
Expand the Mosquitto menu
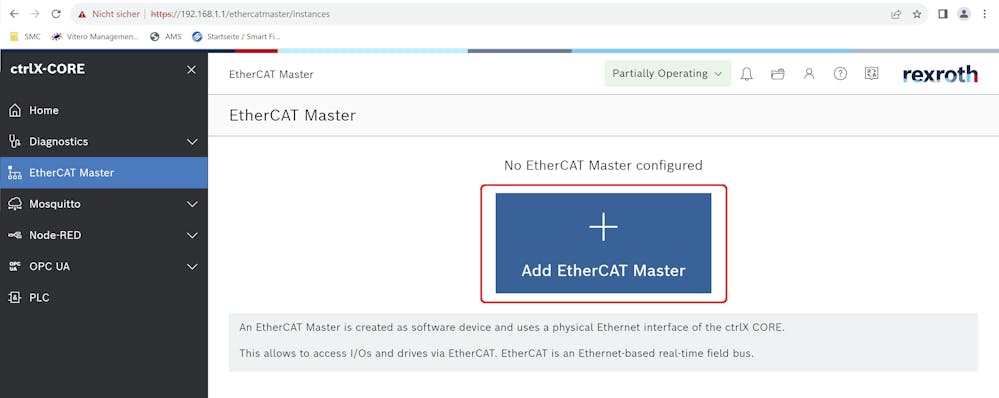pyautogui.click(x=104, y=204)
